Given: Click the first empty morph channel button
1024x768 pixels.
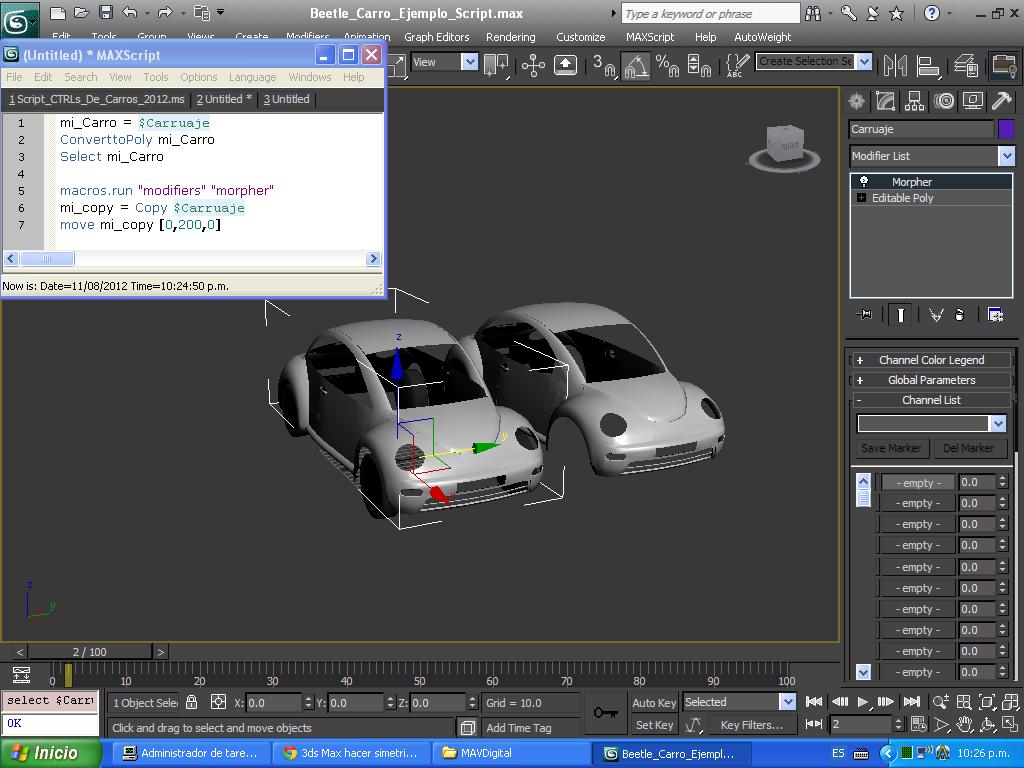Looking at the screenshot, I should pyautogui.click(x=917, y=483).
